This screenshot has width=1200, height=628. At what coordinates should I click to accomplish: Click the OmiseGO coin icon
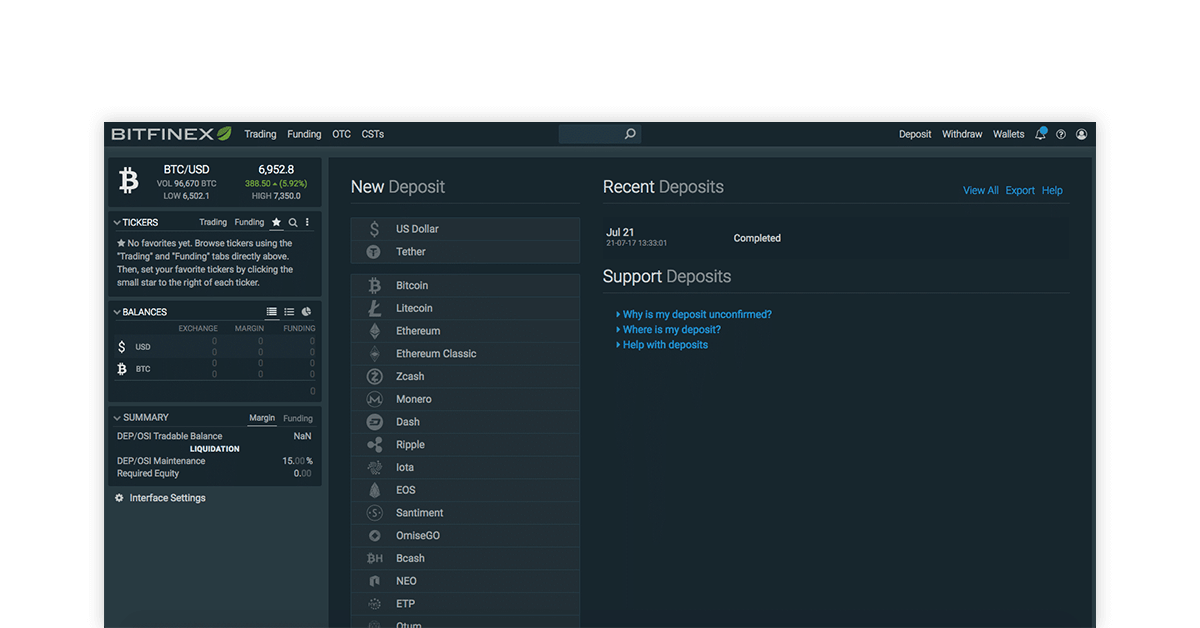(x=375, y=536)
